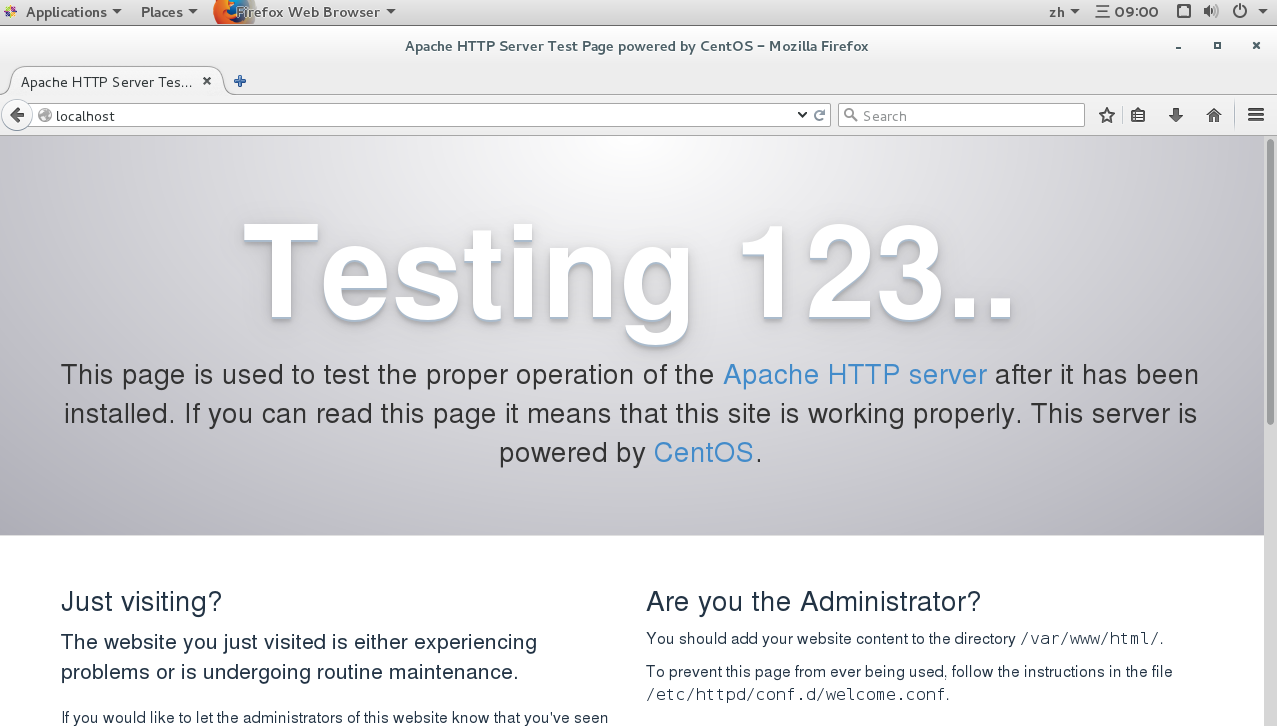Screen dimensions: 1277x726
Task: Close the Apache HTTP Server Test tab
Action: pos(208,82)
